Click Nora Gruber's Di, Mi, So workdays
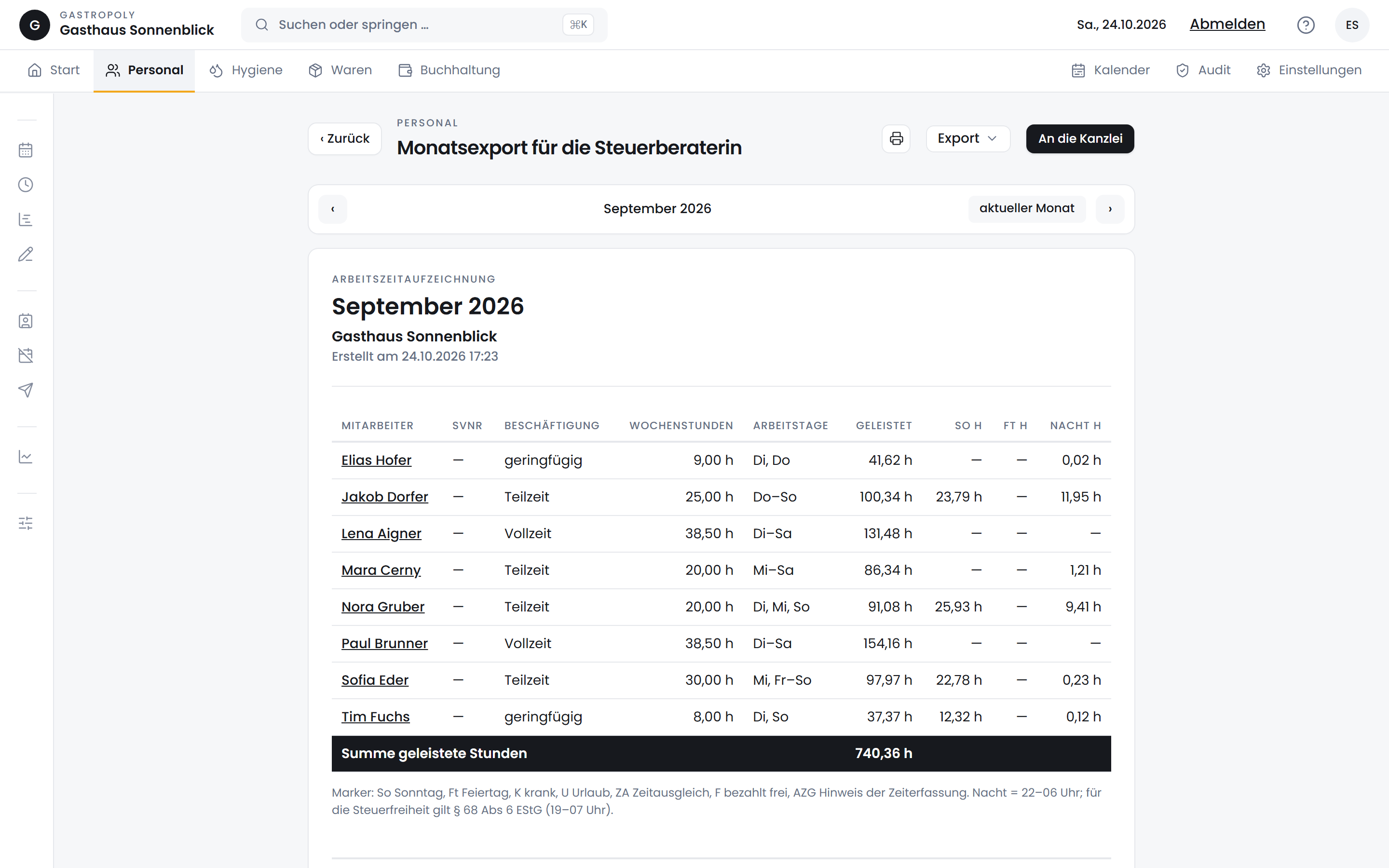 pos(781,607)
